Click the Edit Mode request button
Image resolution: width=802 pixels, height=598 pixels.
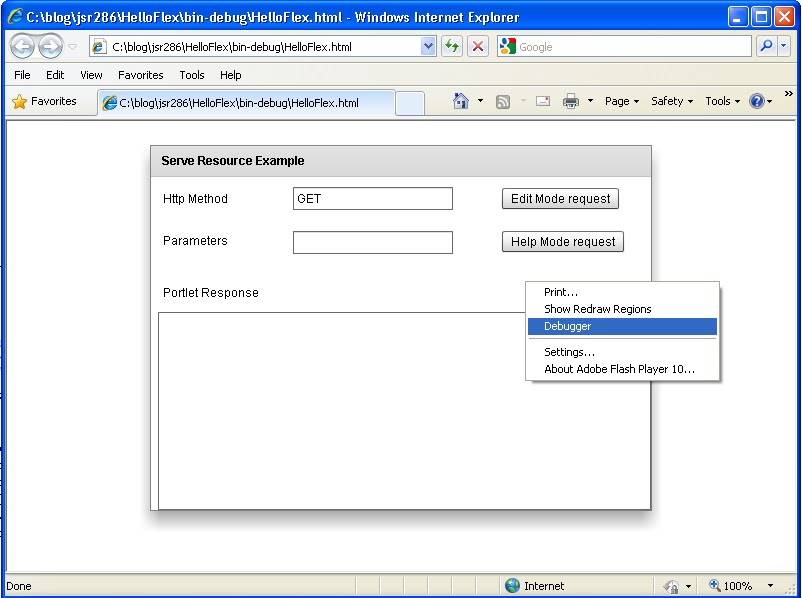click(561, 198)
